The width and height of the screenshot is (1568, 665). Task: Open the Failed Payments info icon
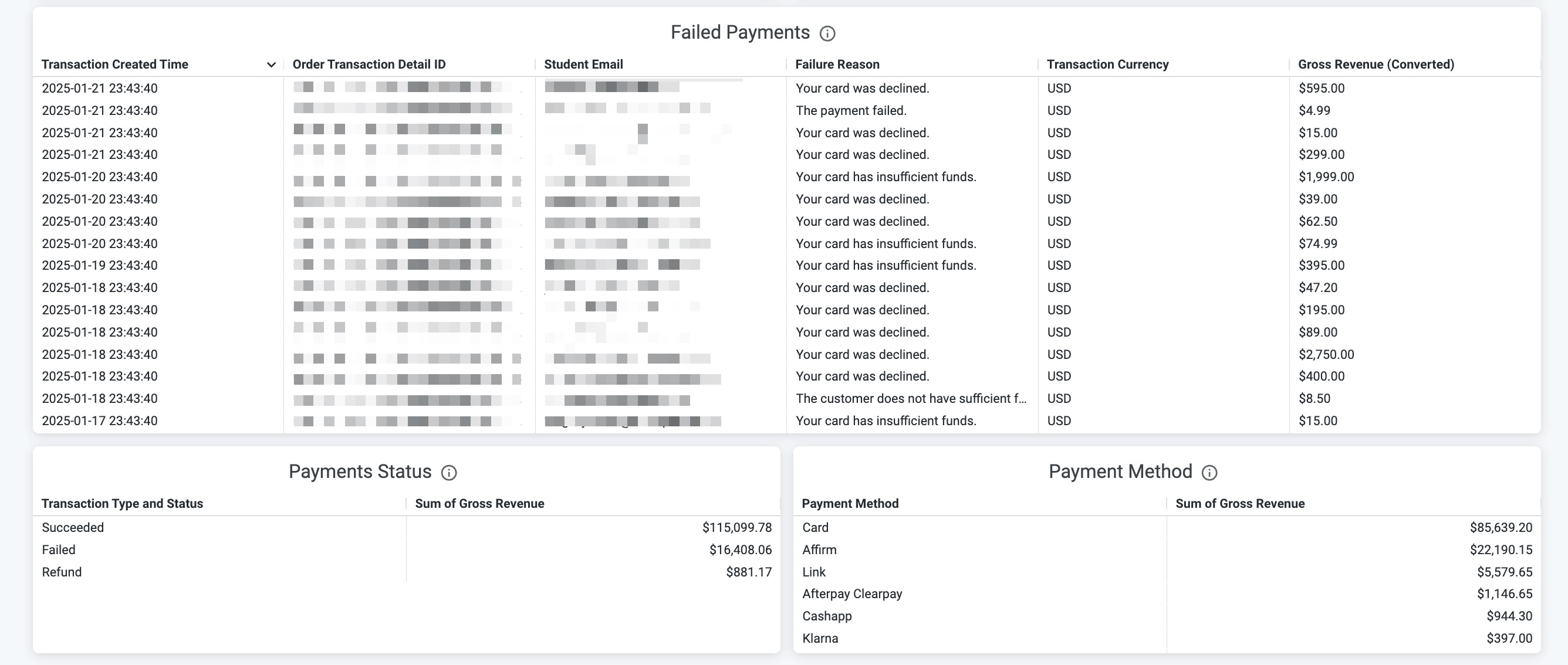pos(827,33)
